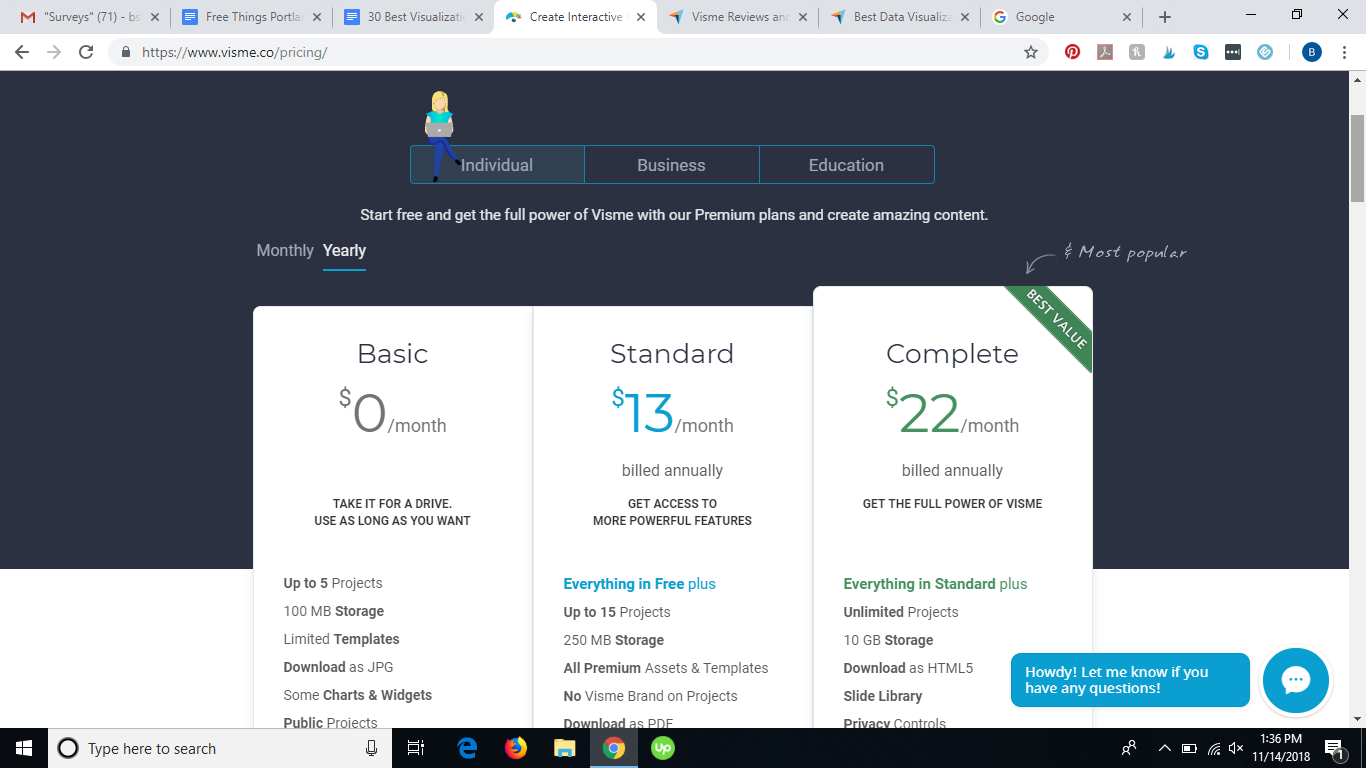1366x768 pixels.
Task: Switch to the Education plans tab
Action: [846, 165]
